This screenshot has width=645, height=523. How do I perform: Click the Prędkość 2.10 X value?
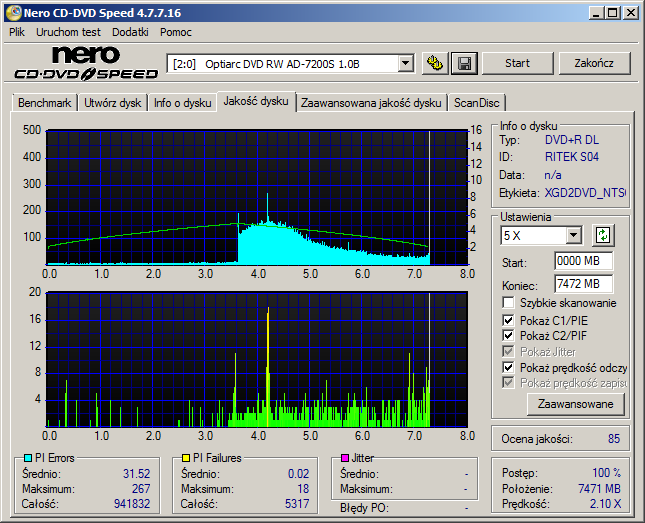pyautogui.click(x=606, y=504)
